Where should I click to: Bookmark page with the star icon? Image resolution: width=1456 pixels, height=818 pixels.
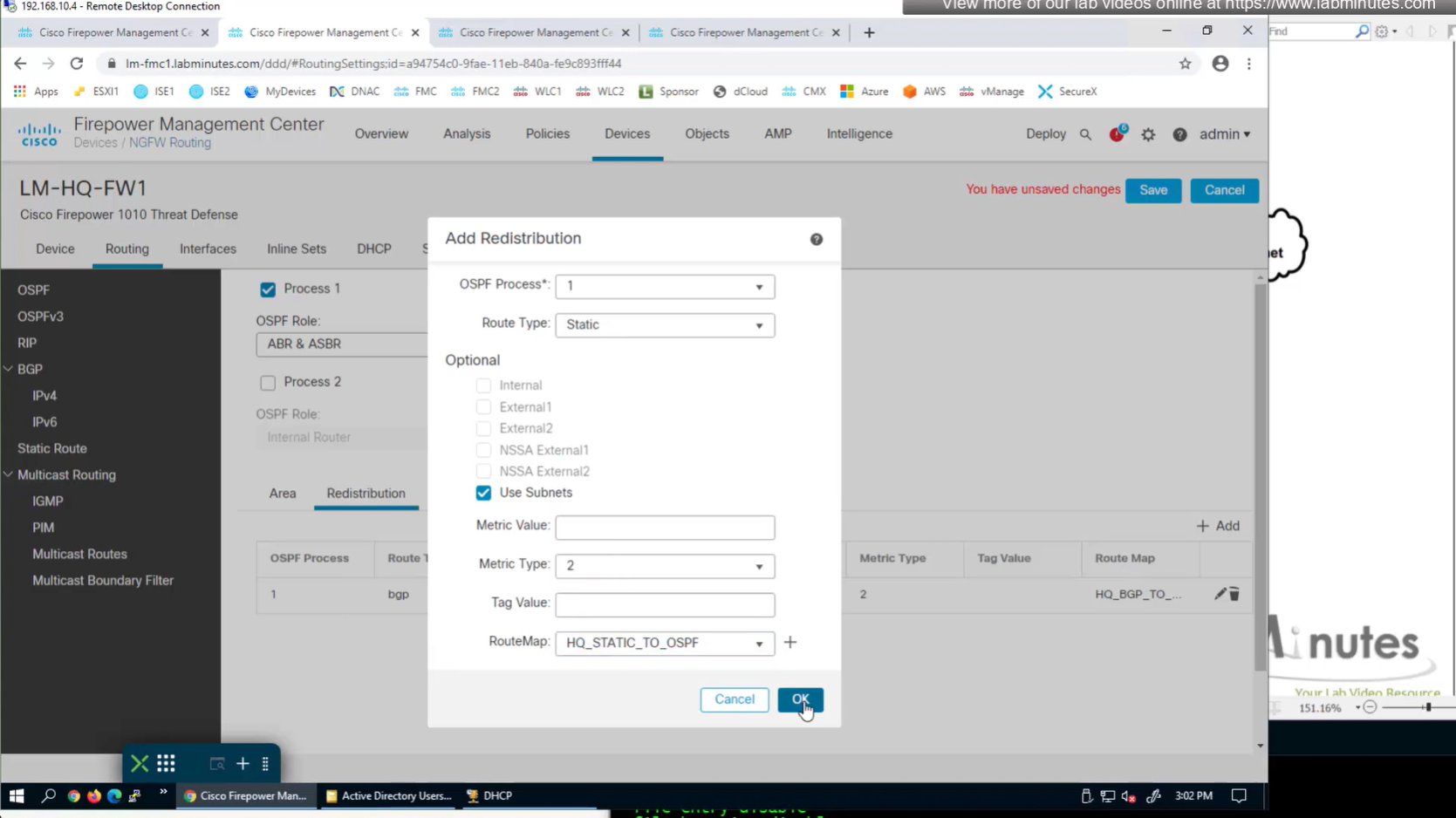tap(1185, 64)
